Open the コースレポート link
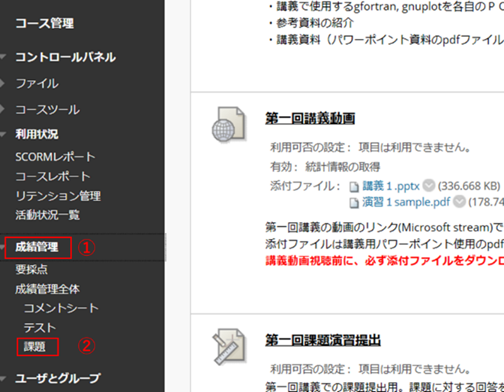This screenshot has width=504, height=392. point(53,176)
